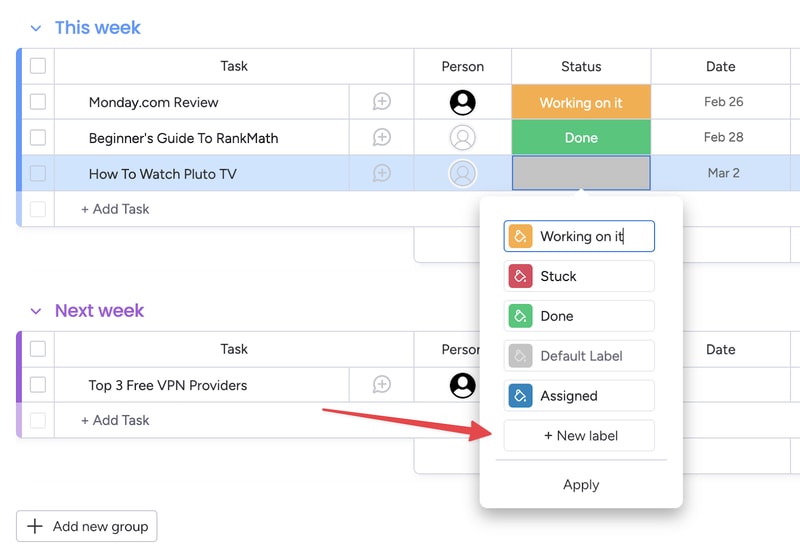Collapse the Next week group
This screenshot has height=559, width=800.
pyautogui.click(x=36, y=311)
